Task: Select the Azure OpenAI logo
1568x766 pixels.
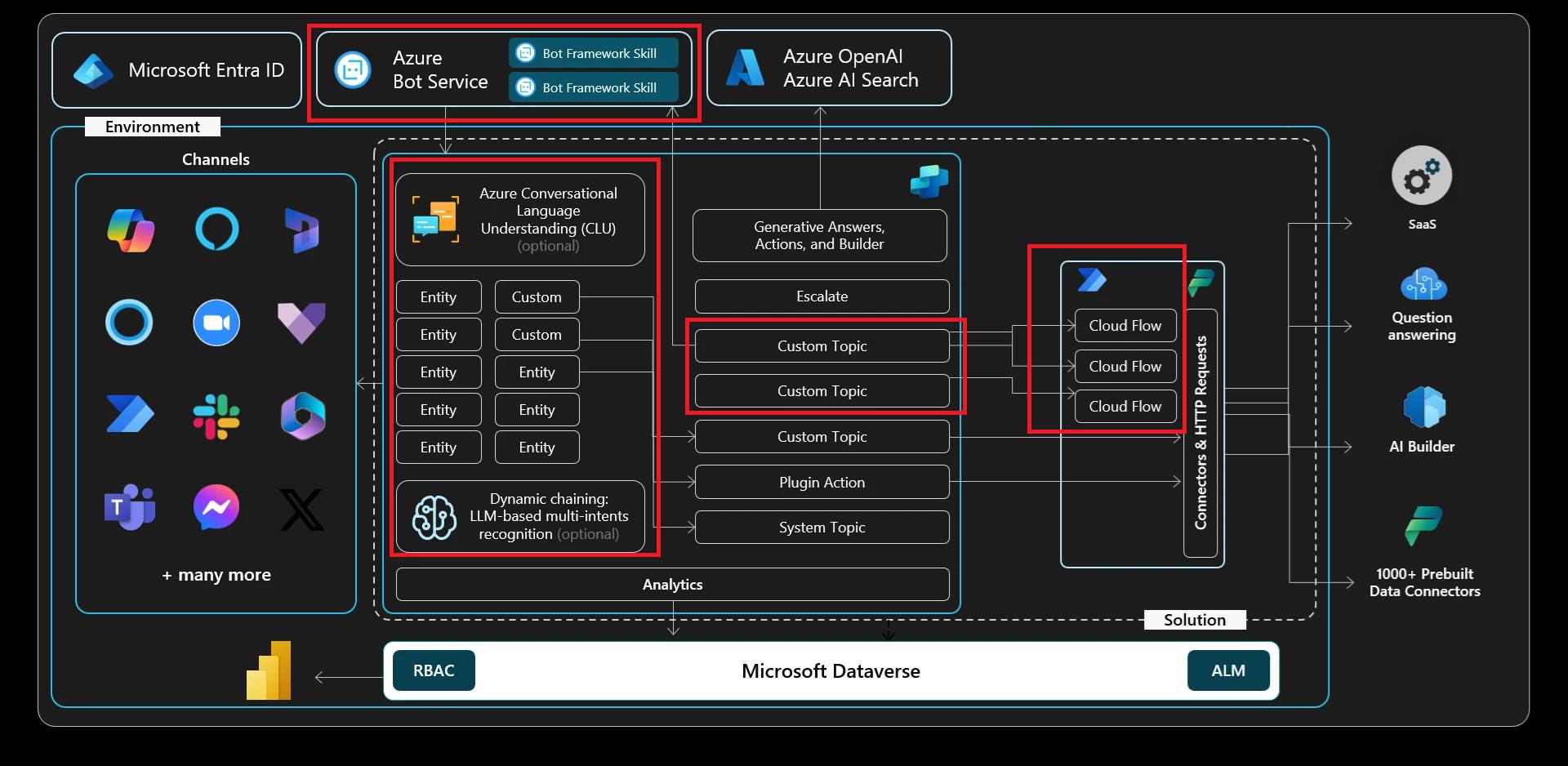Action: 744,68
